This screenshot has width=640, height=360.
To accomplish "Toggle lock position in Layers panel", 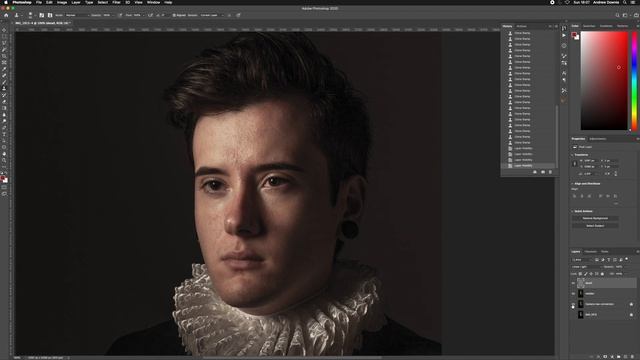I will coord(591,274).
